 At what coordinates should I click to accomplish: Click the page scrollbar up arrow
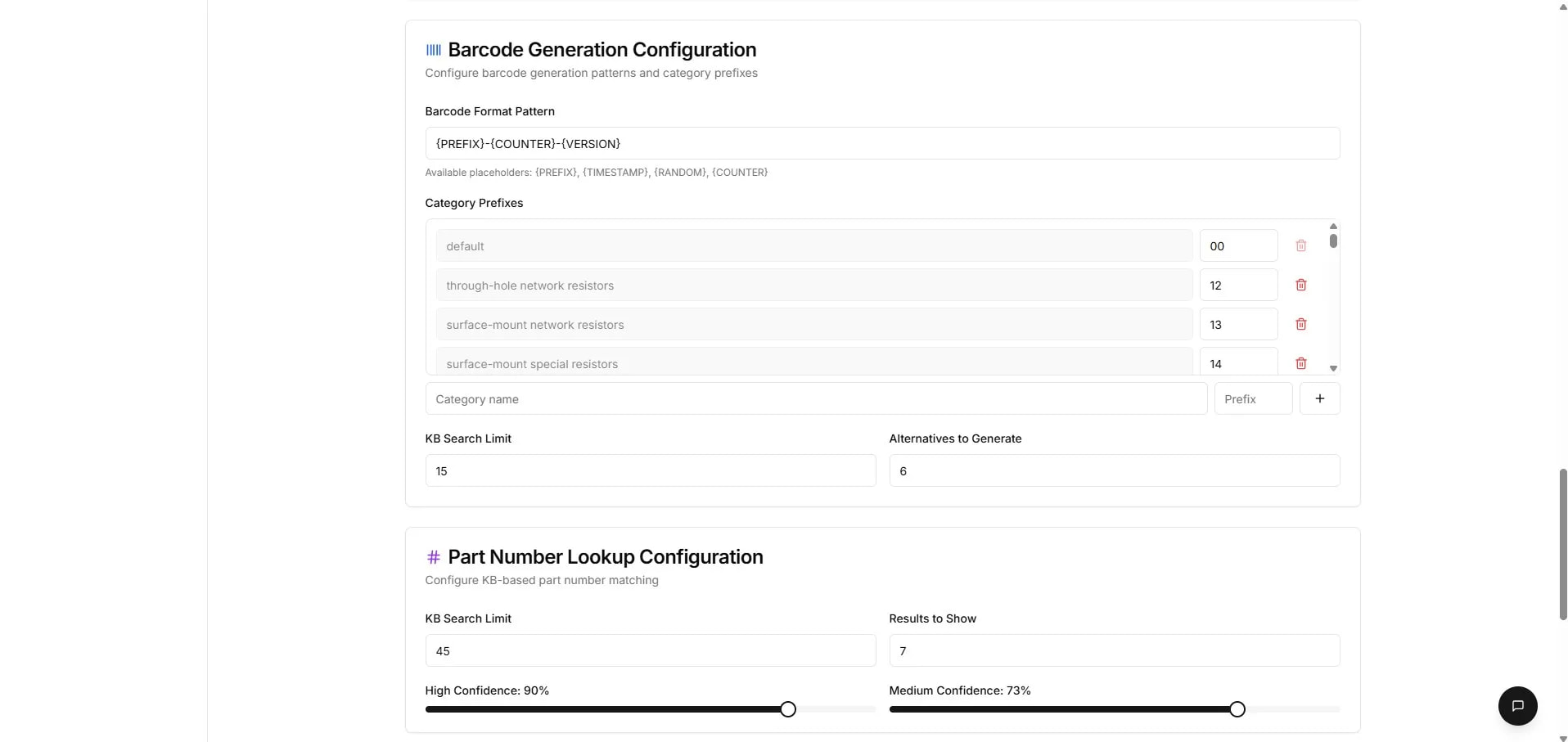tap(1563, 6)
